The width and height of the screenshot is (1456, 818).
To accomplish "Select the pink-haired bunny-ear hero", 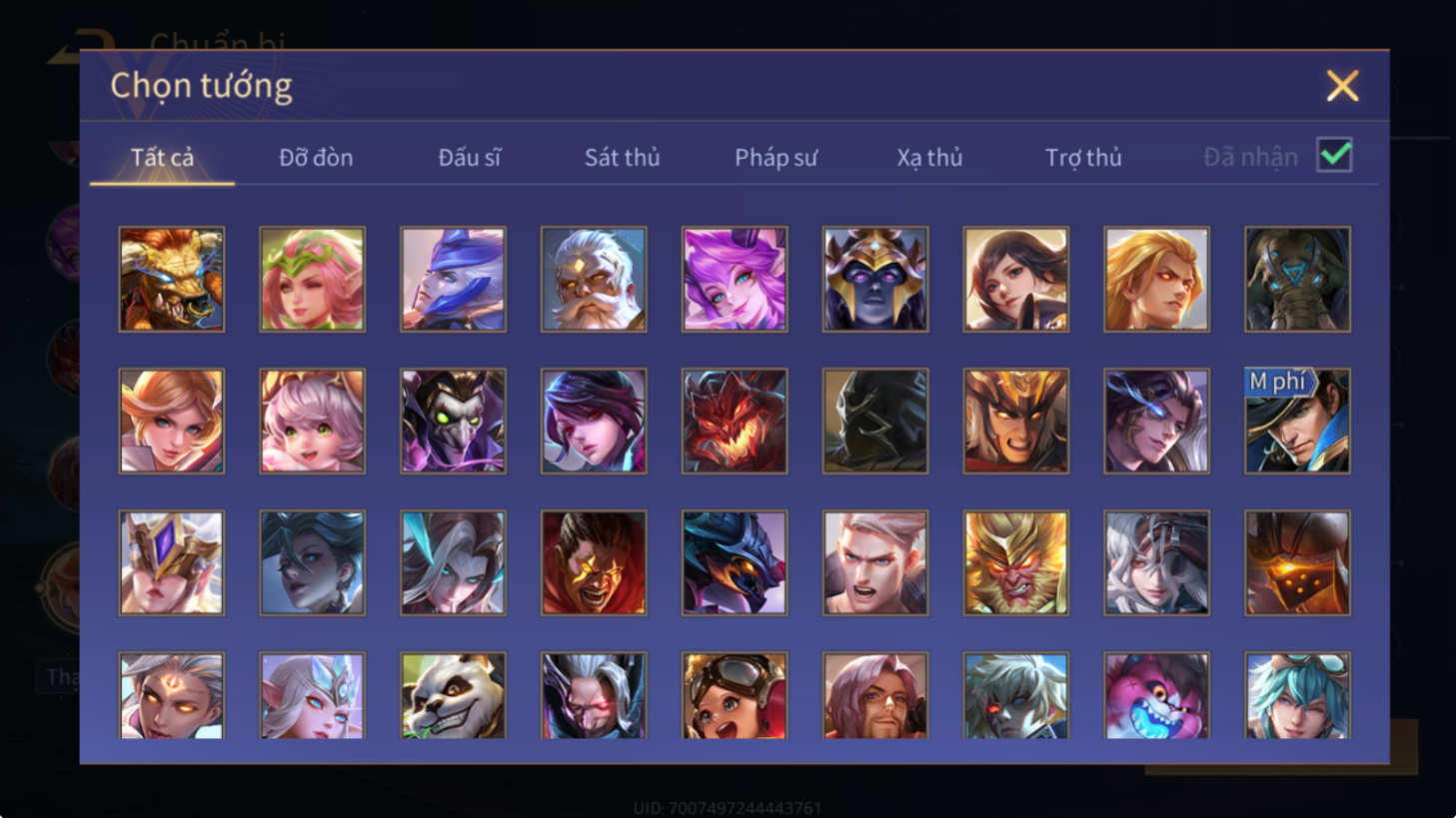I will [x=734, y=279].
